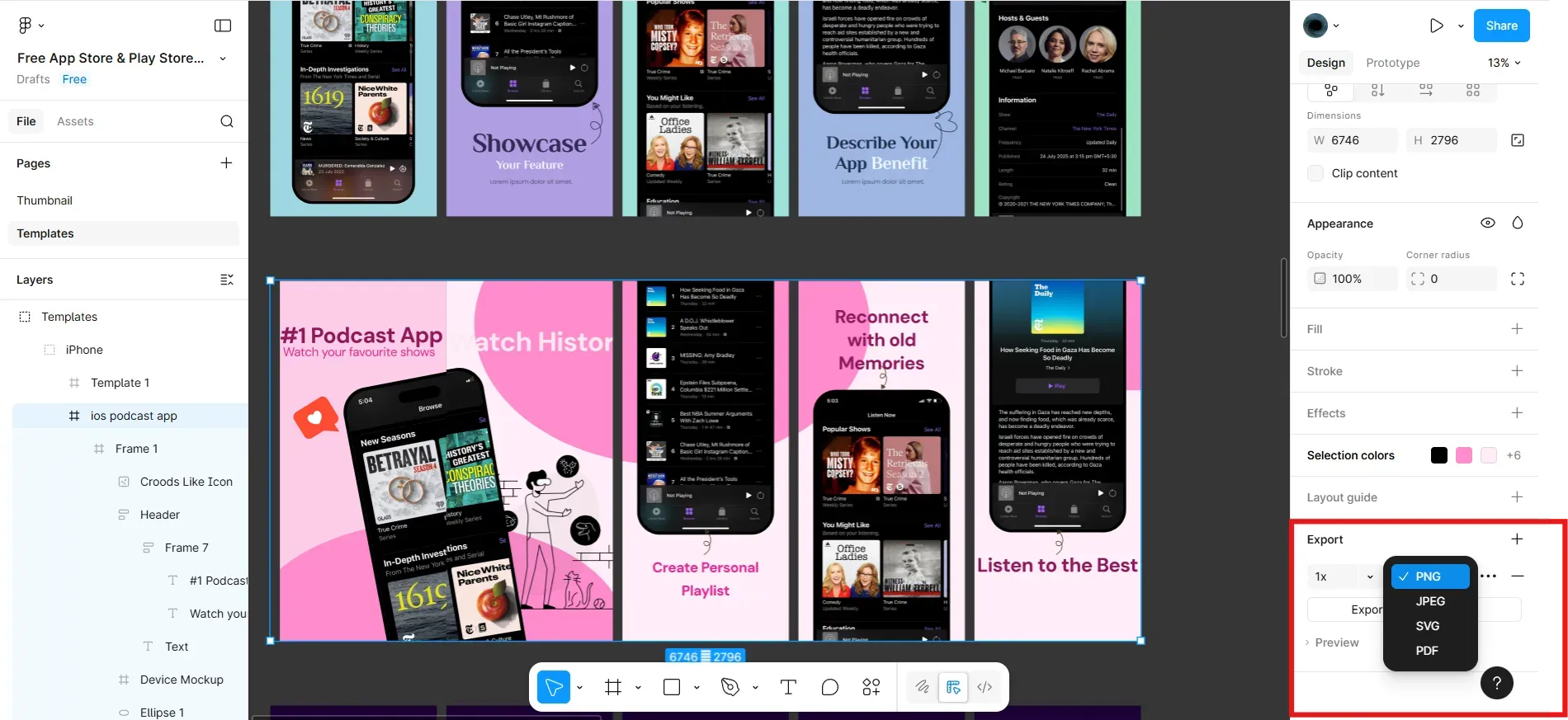1568x720 pixels.
Task: Click individual corners icon by Corner radius
Action: coord(1518,279)
